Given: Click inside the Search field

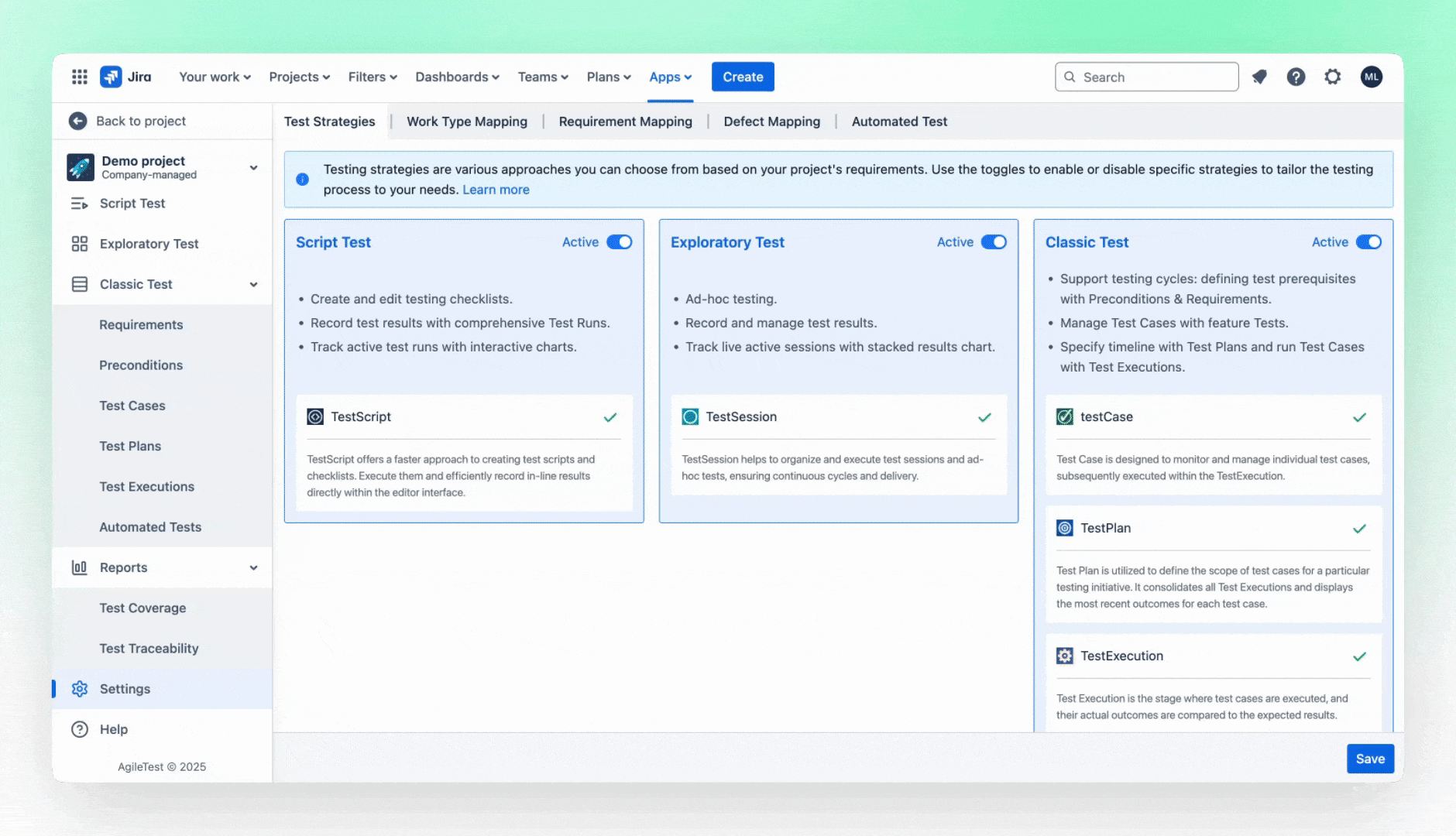Looking at the screenshot, I should point(1146,77).
